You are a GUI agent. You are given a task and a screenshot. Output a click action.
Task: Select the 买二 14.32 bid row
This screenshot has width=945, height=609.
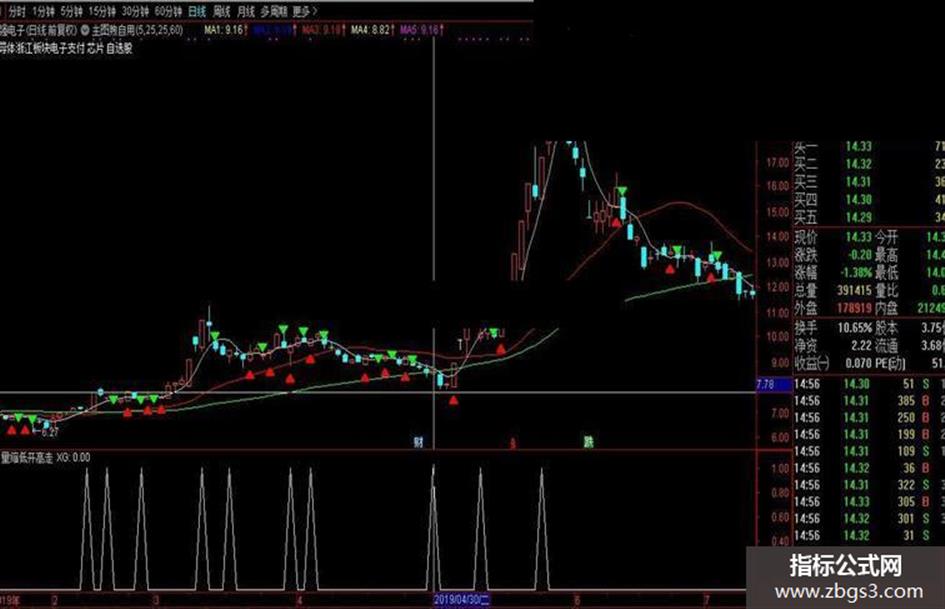tap(868, 163)
